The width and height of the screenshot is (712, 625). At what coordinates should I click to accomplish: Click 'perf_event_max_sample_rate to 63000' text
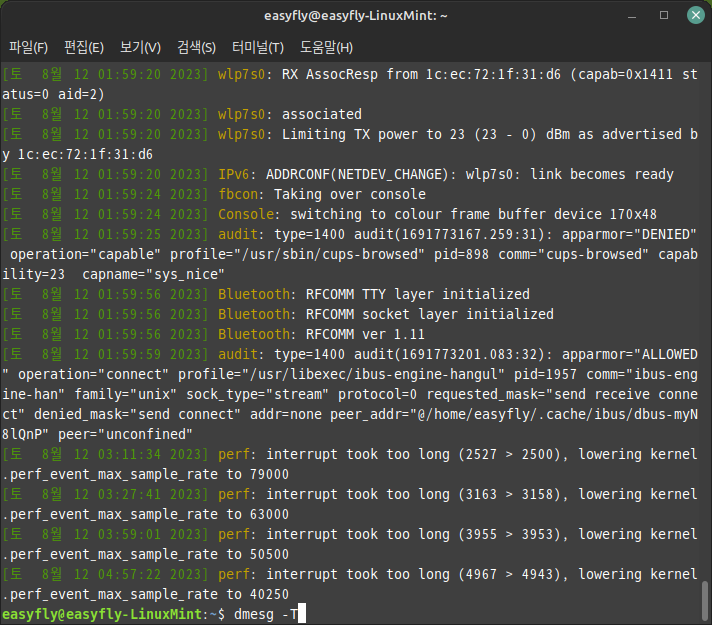click(149, 514)
